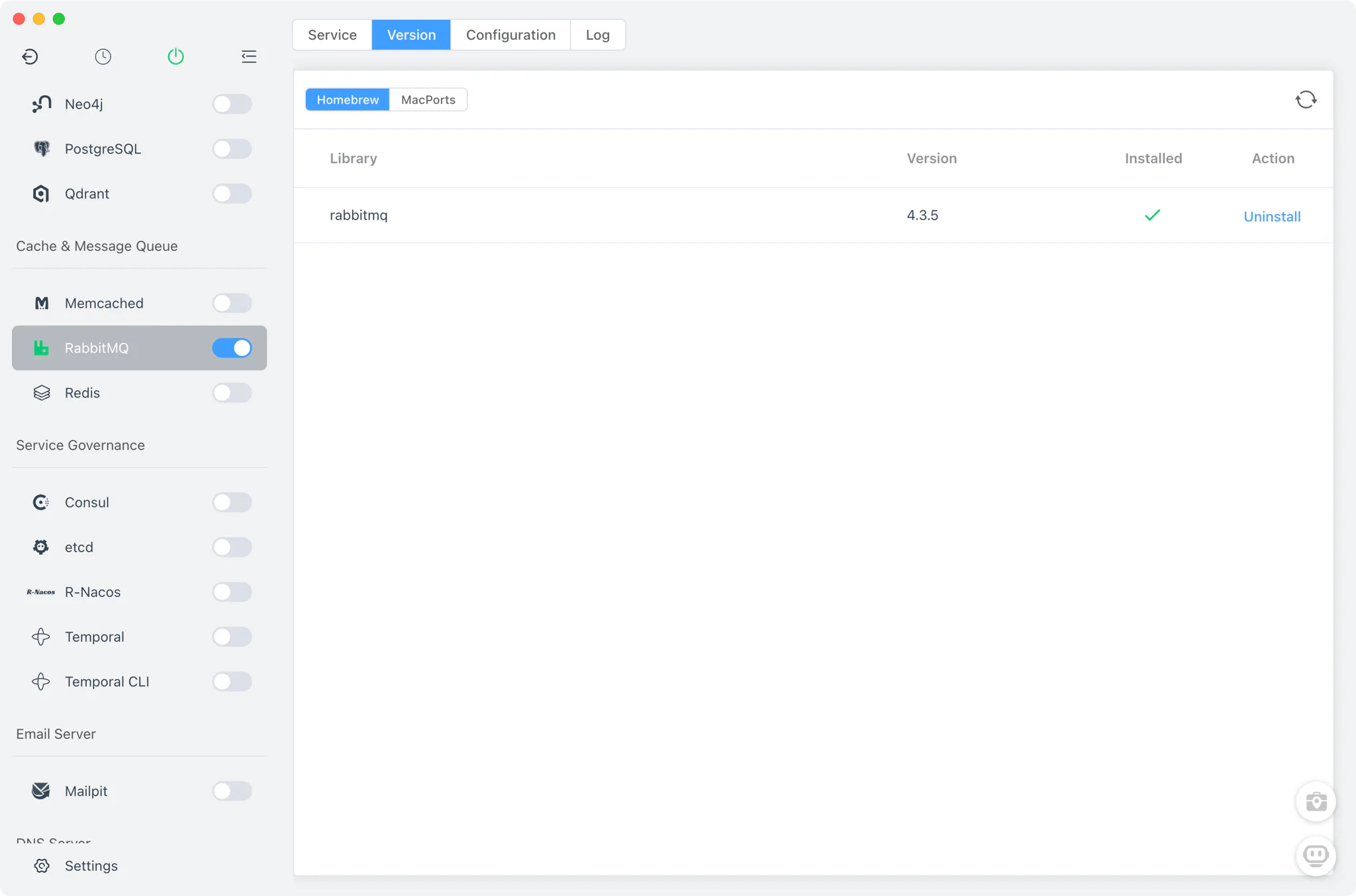Turn on the Redis switch
The width and height of the screenshot is (1356, 896).
coord(232,393)
